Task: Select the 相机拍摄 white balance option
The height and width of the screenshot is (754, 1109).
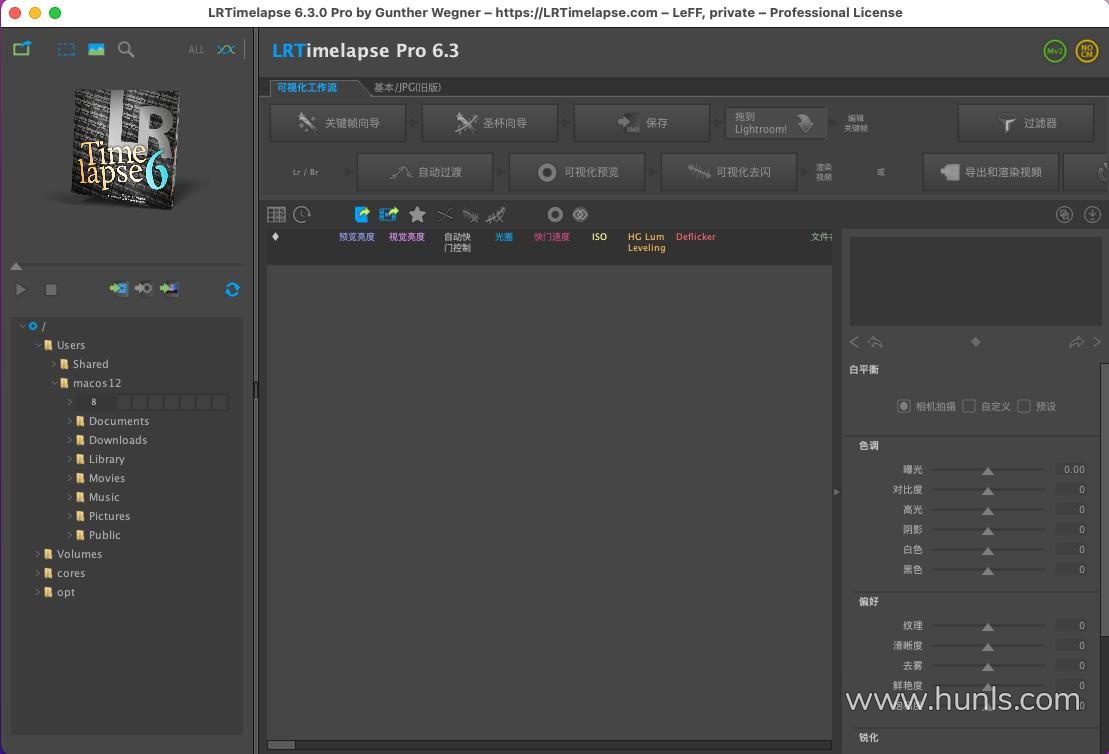Action: pyautogui.click(x=903, y=406)
